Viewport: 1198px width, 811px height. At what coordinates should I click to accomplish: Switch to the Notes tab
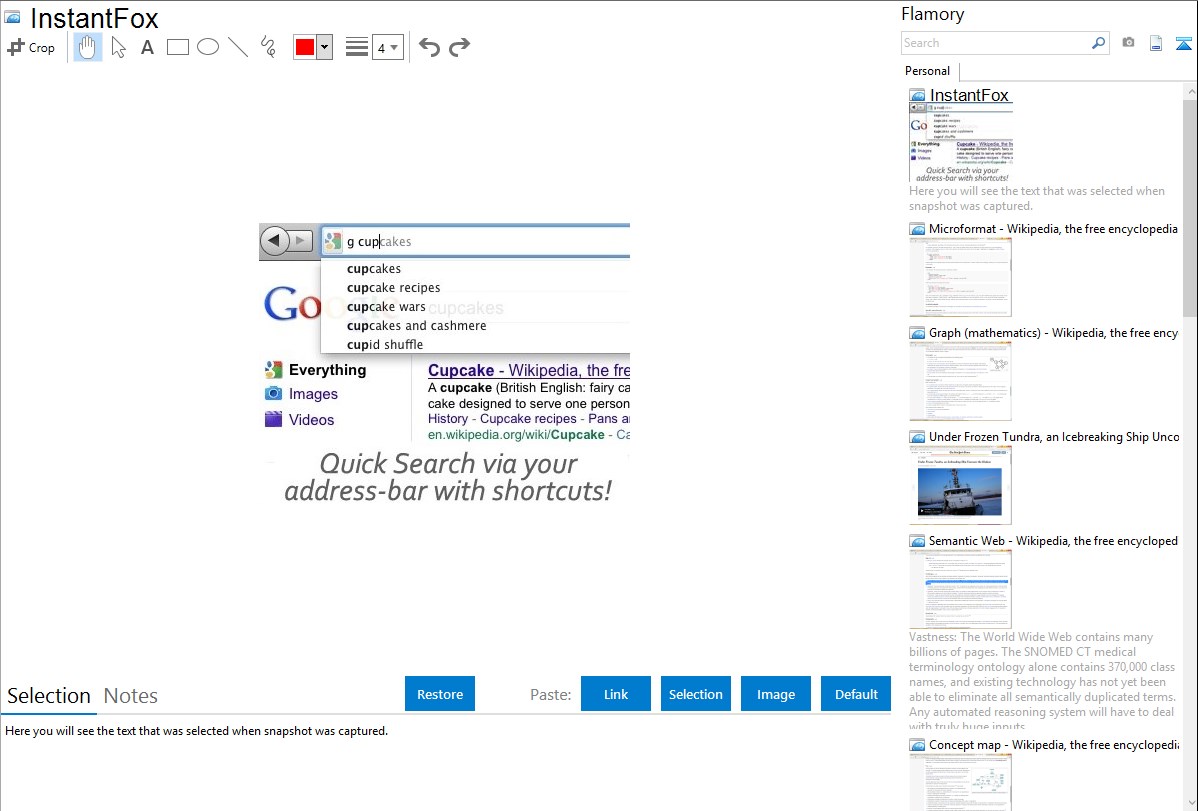click(131, 696)
